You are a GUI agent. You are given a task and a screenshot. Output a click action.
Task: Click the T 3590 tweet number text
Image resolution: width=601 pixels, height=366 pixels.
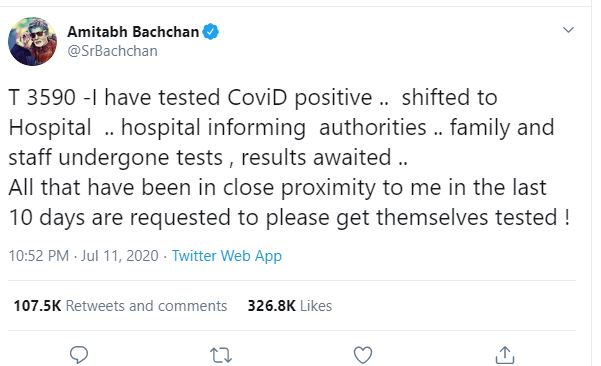click(42, 97)
